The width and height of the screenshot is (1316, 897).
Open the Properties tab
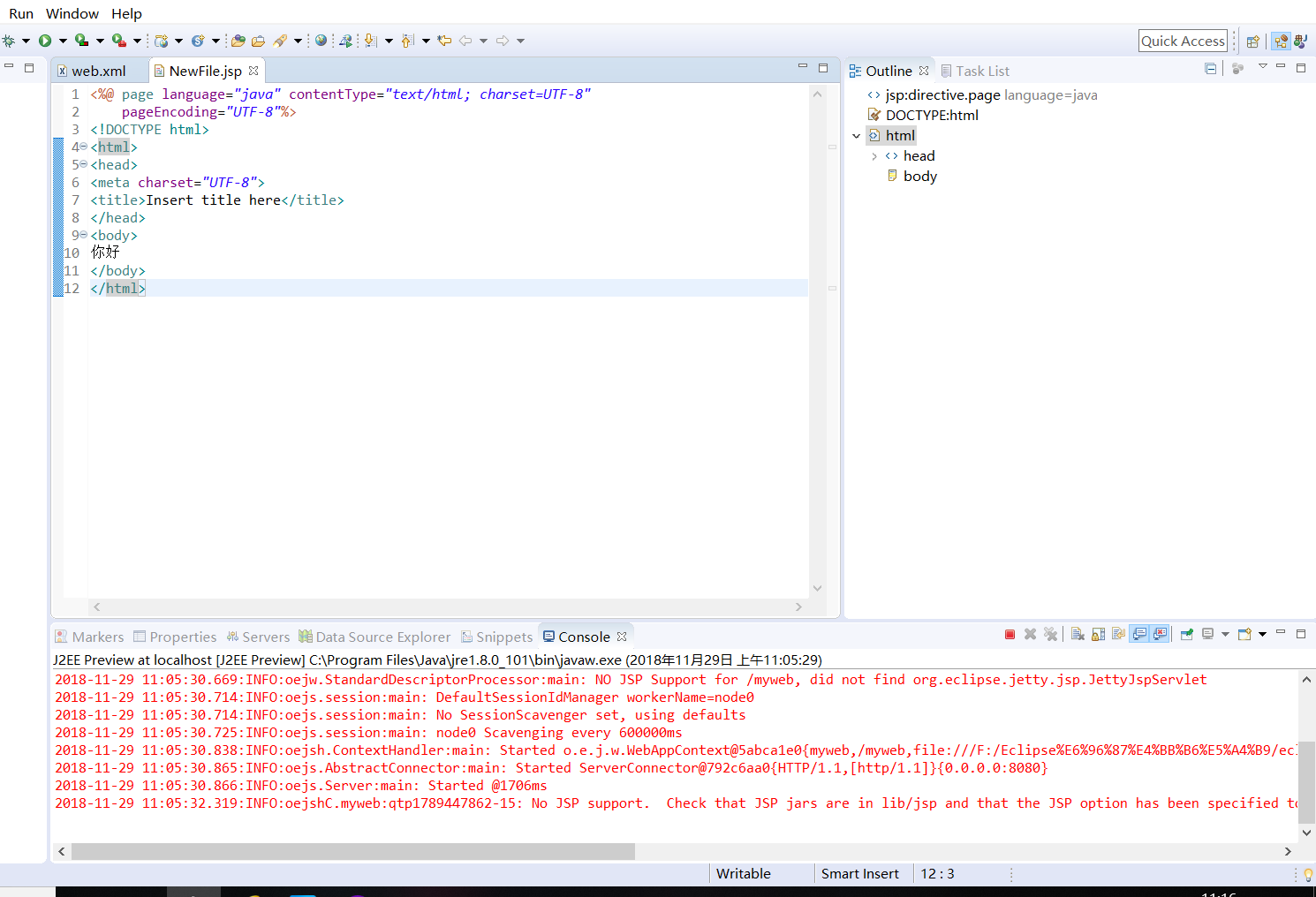click(x=175, y=637)
